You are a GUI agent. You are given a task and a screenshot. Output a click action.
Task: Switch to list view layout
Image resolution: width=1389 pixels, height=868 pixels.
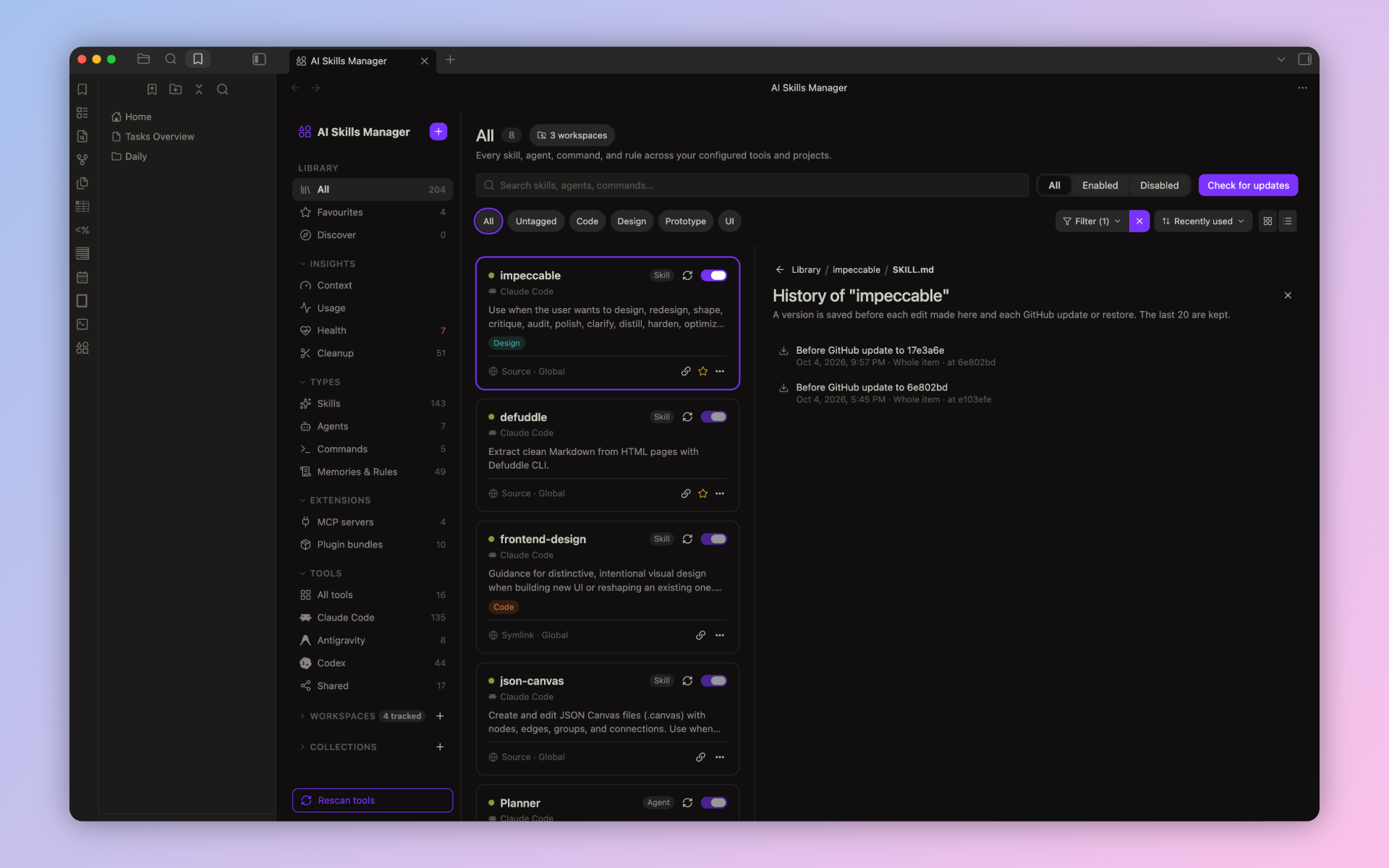click(x=1288, y=221)
